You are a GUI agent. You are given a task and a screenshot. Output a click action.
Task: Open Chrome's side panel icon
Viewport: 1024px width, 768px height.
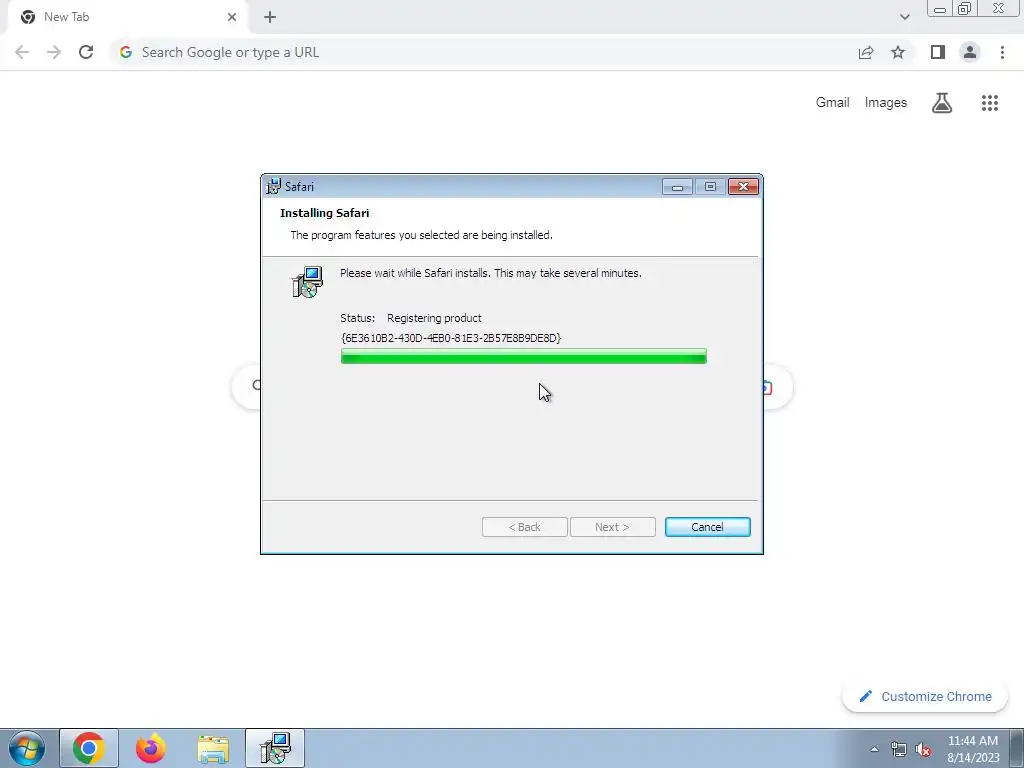point(938,52)
